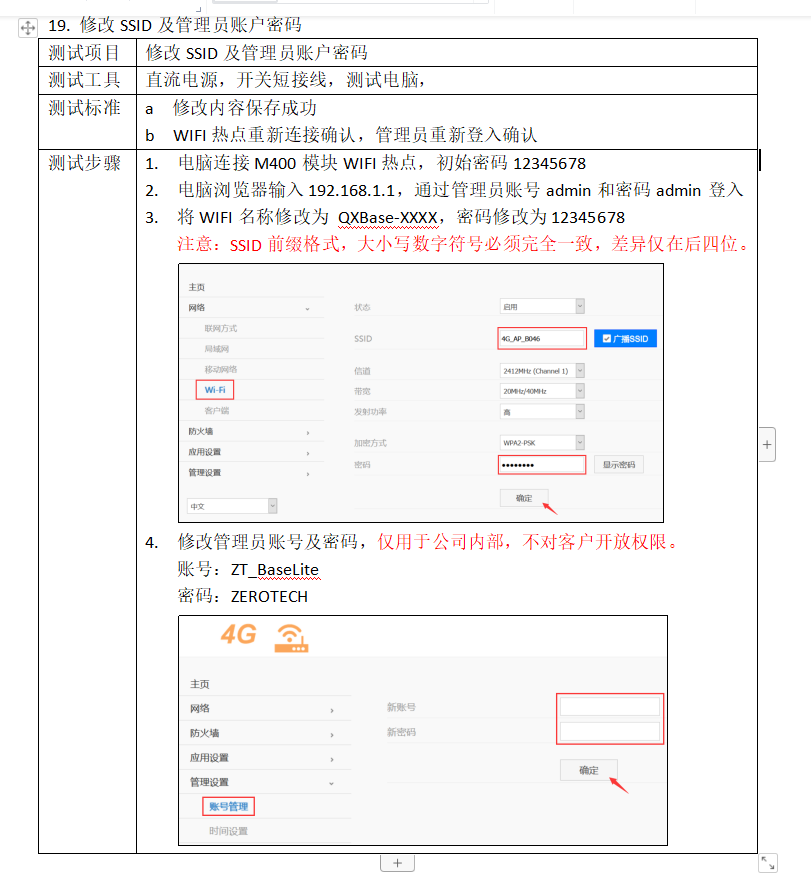Click the 新账号 input field
The width and height of the screenshot is (811, 879).
click(x=610, y=706)
